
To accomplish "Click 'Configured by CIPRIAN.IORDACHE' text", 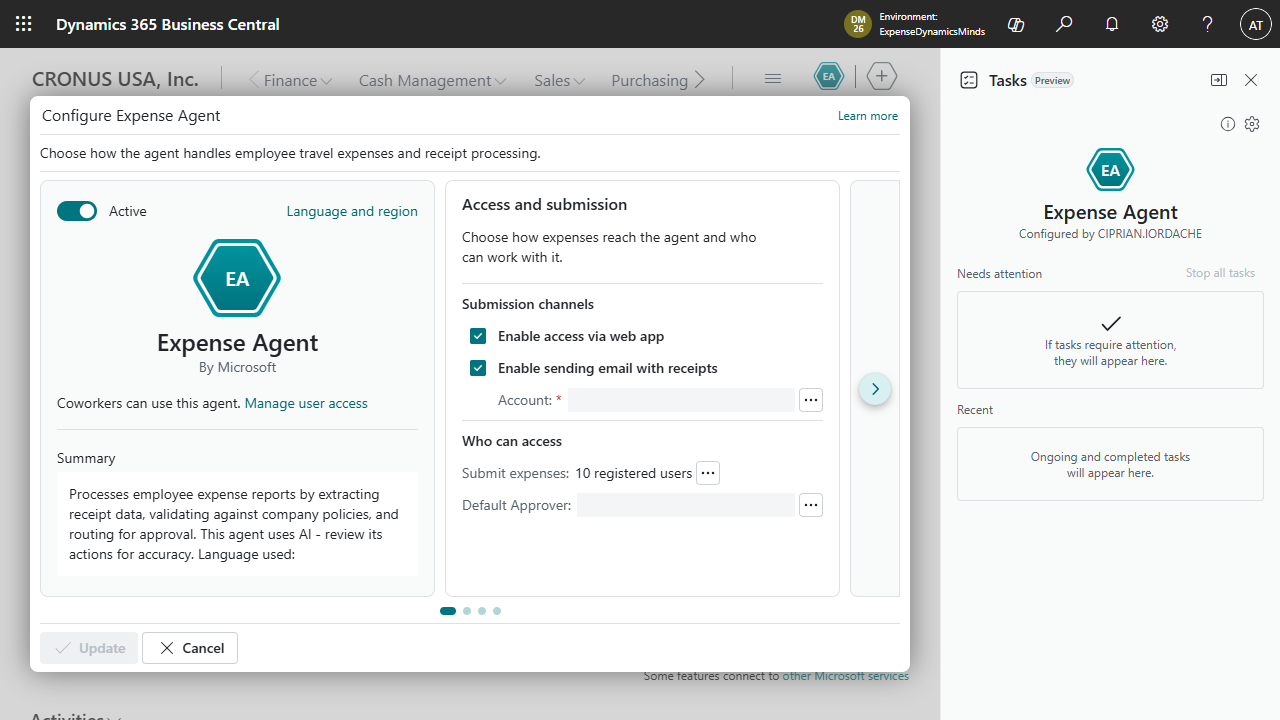I will tap(1110, 234).
